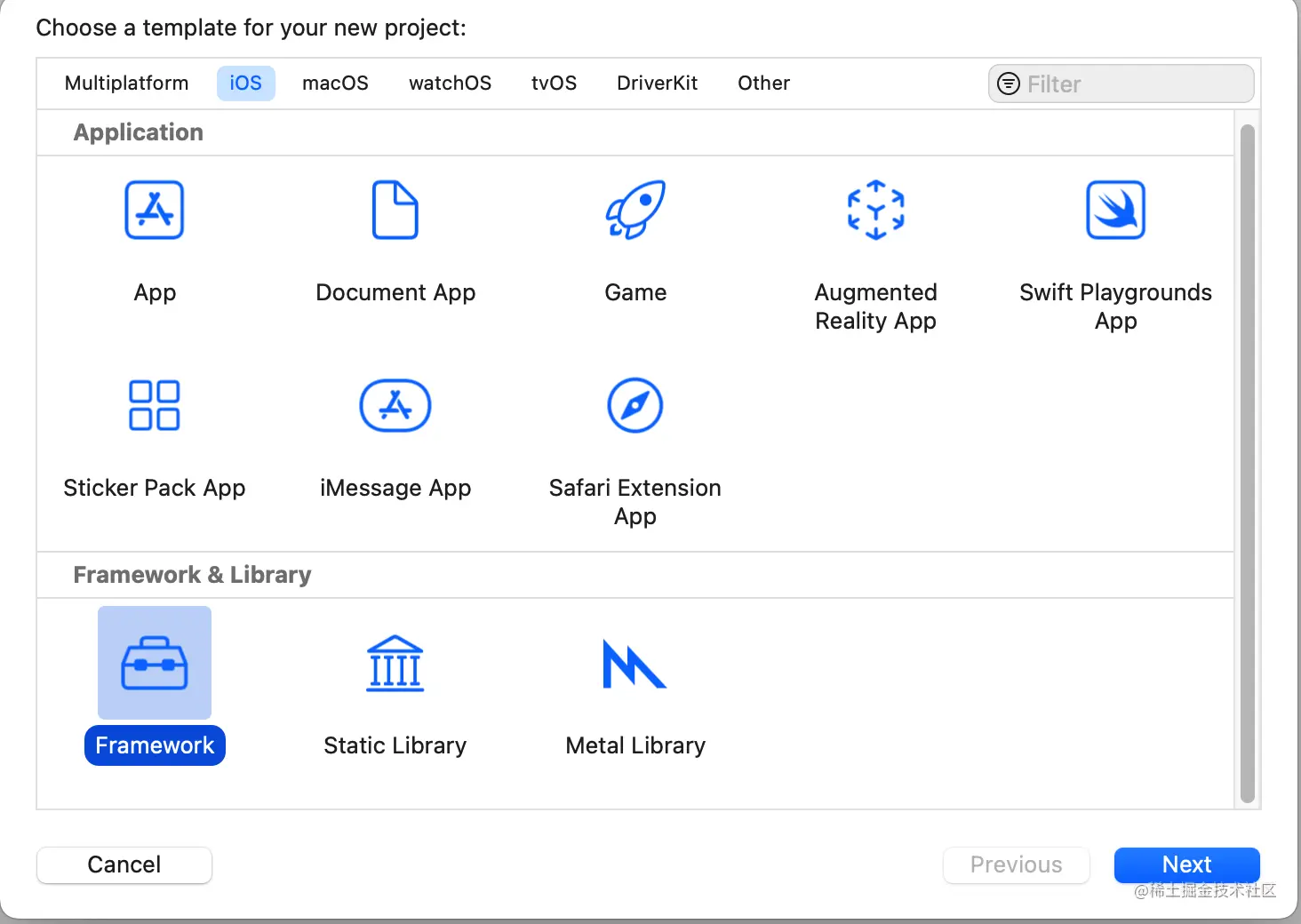Screen dimensions: 1301x924
Task: Click the "Safari Extension App" label
Action: coord(635,502)
